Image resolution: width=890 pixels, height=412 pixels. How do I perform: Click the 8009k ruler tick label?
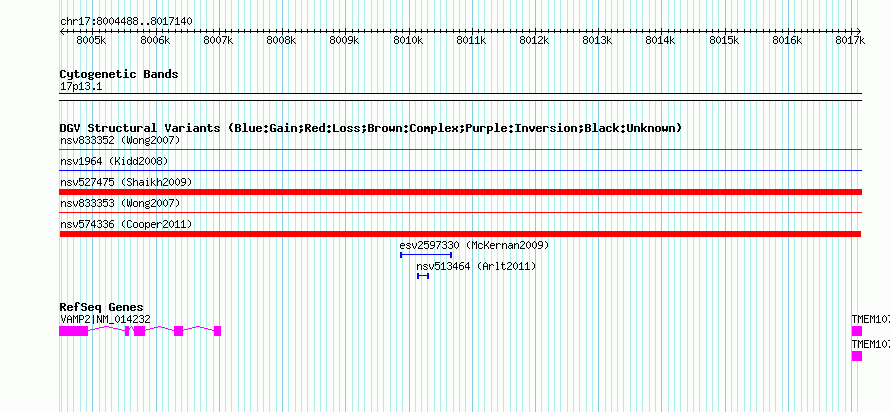click(345, 40)
